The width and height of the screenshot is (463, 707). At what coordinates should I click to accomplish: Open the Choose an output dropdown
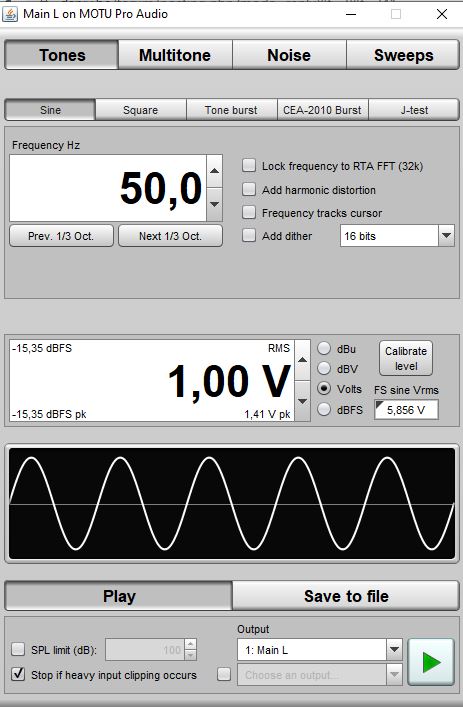click(x=319, y=675)
